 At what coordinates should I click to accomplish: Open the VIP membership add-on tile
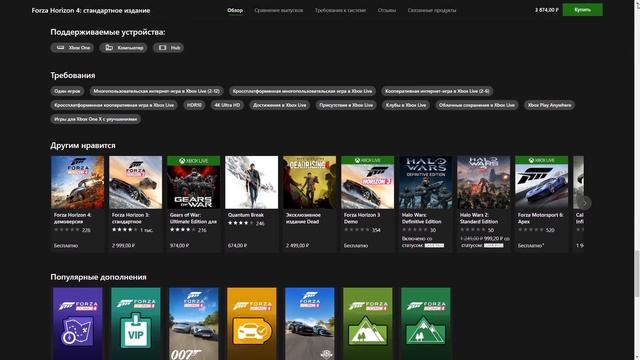(x=136, y=324)
